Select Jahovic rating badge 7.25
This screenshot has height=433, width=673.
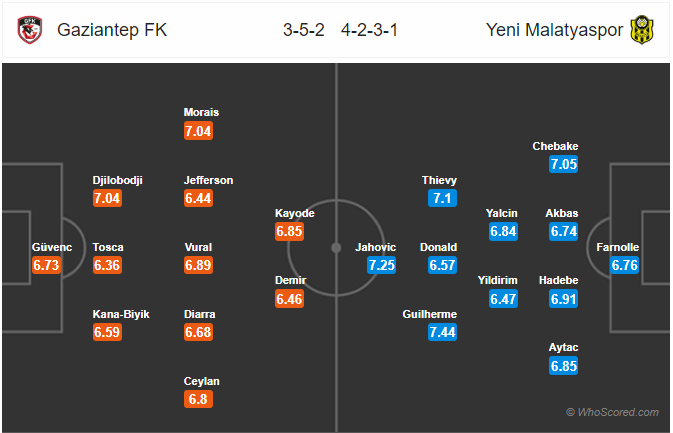pos(381,265)
